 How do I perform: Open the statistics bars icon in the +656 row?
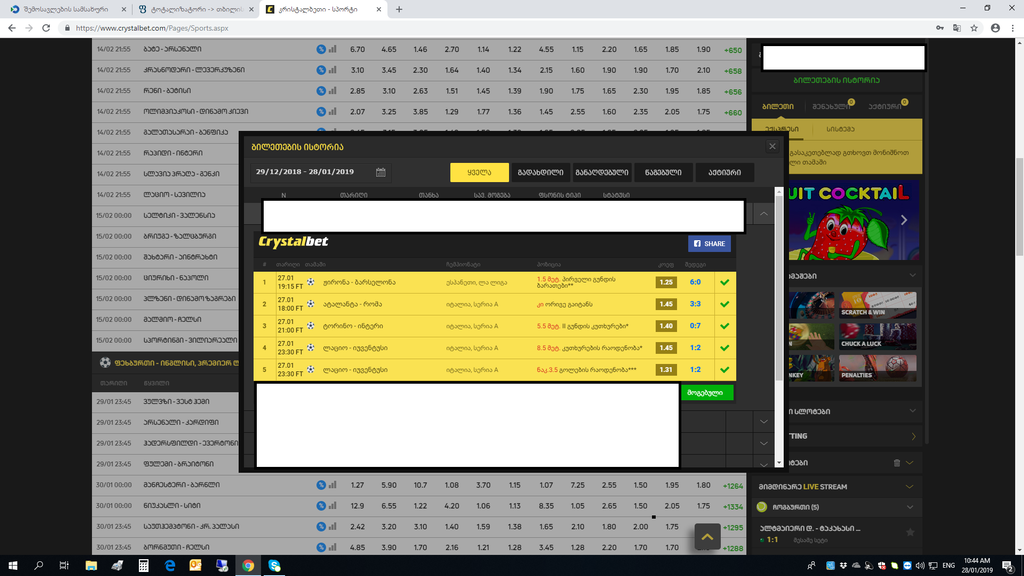[x=332, y=91]
